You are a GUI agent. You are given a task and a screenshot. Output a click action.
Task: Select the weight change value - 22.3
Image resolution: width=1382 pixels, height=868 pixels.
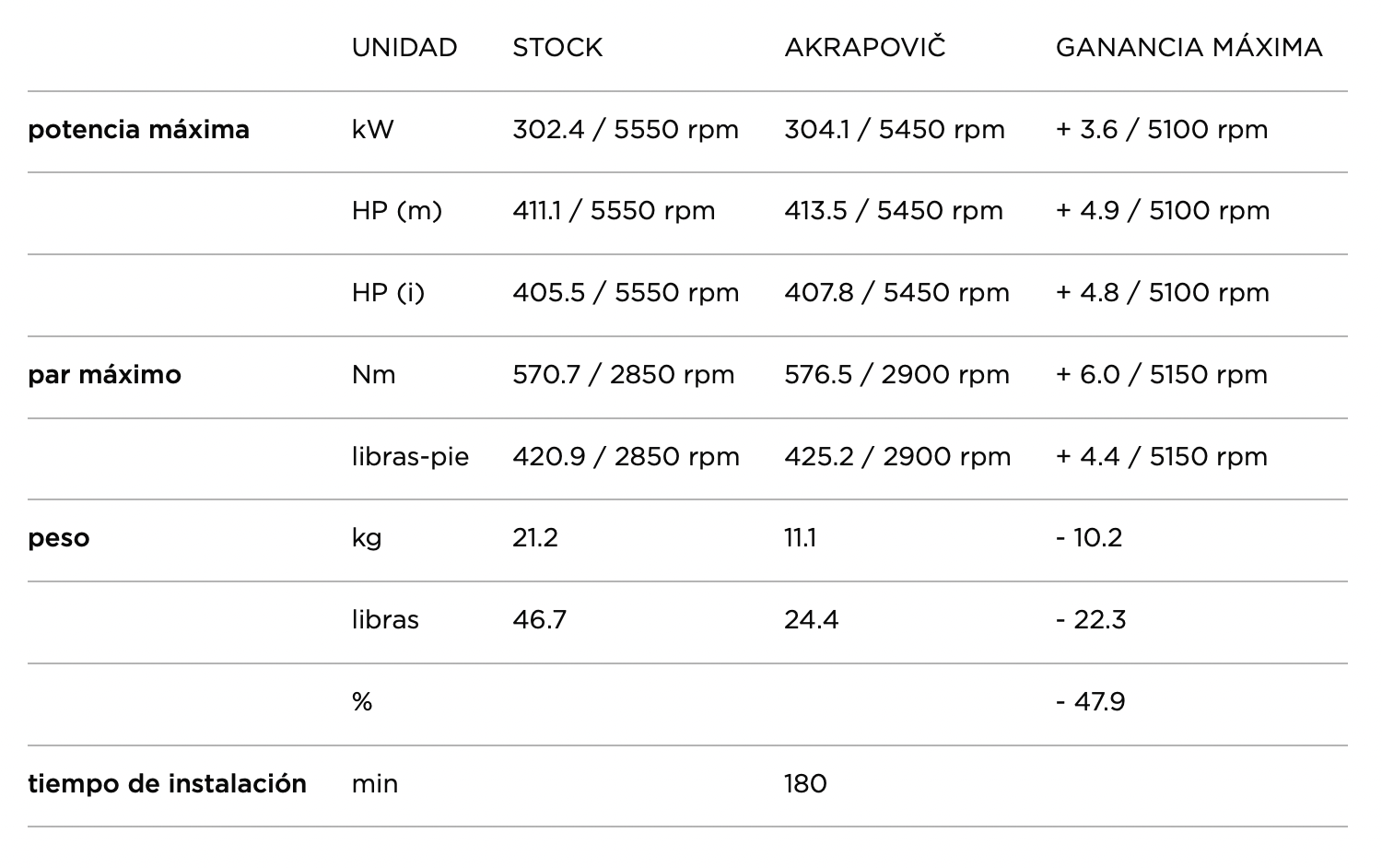point(1091,620)
